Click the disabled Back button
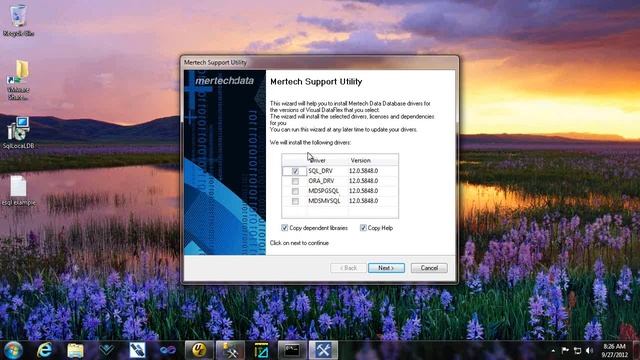The width and height of the screenshot is (640, 360). (x=348, y=268)
